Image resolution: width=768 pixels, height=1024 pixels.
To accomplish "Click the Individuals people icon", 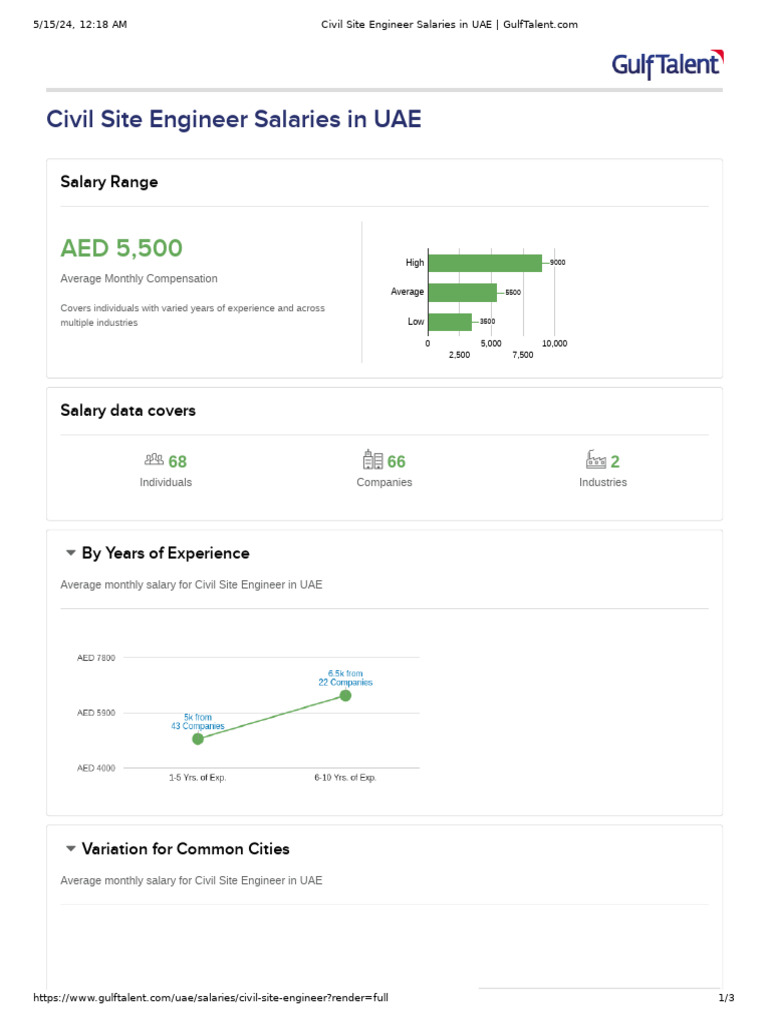I will click(x=154, y=460).
